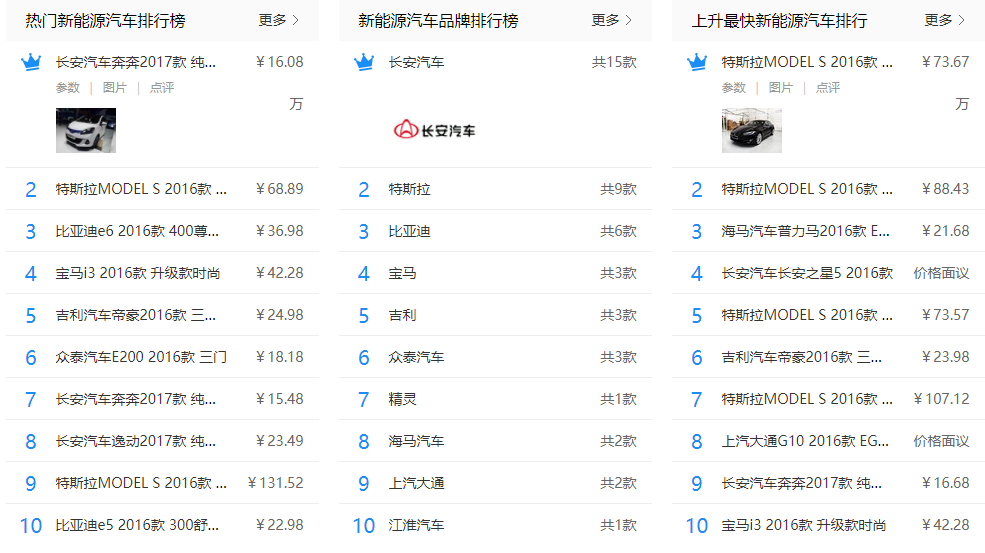Select 众泰汽车E200 2016款 三门 entry

(x=141, y=357)
